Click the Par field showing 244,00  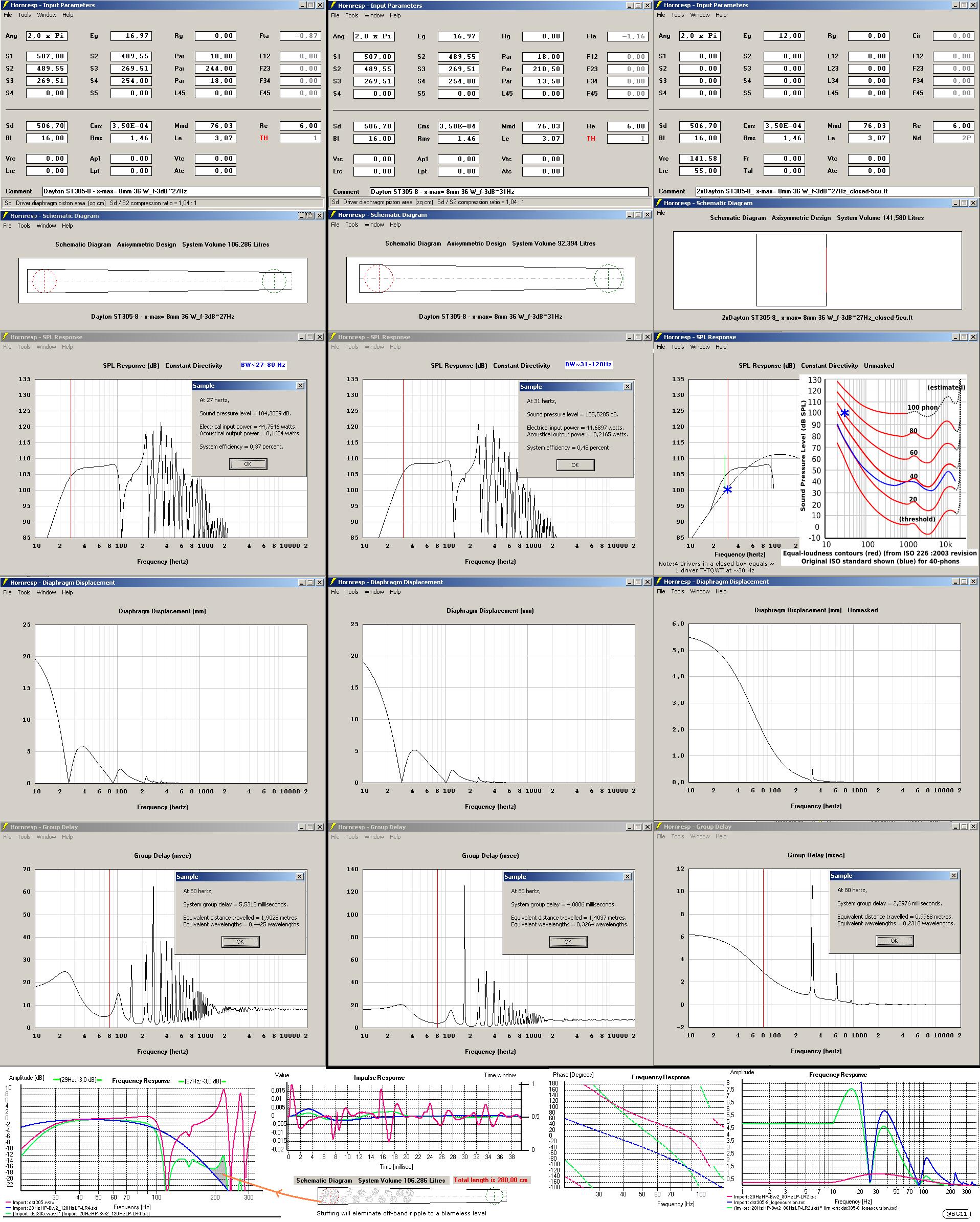coord(215,69)
